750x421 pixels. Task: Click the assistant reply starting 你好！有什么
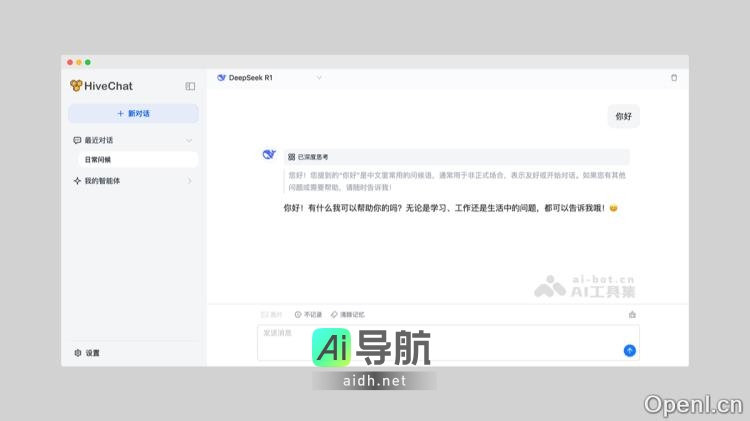pyautogui.click(x=450, y=208)
